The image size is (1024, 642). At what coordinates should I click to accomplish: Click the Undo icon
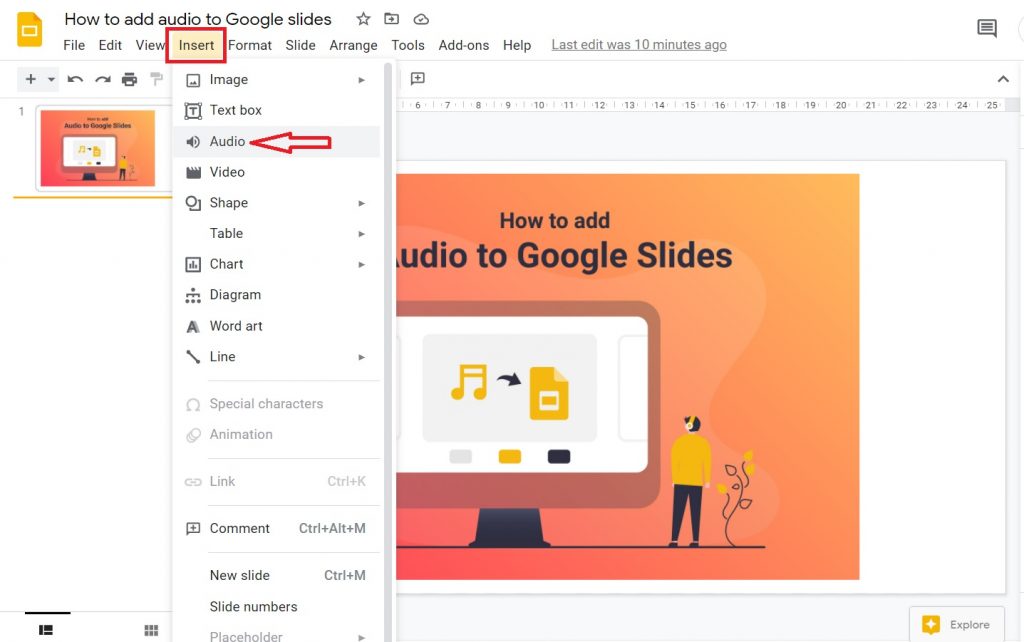point(77,78)
